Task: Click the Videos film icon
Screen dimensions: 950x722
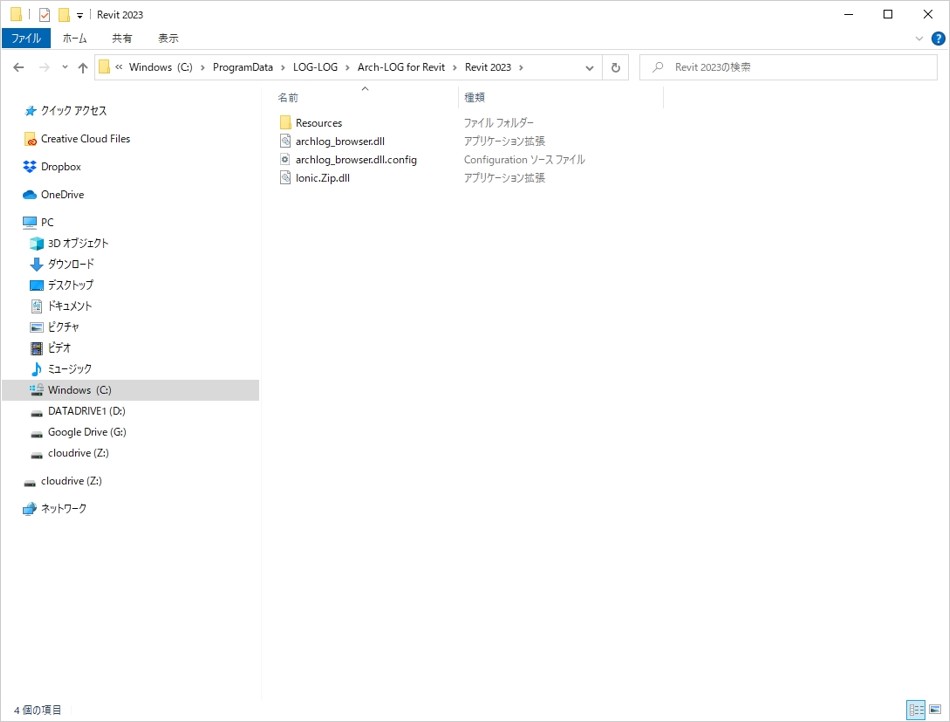Action: point(36,348)
